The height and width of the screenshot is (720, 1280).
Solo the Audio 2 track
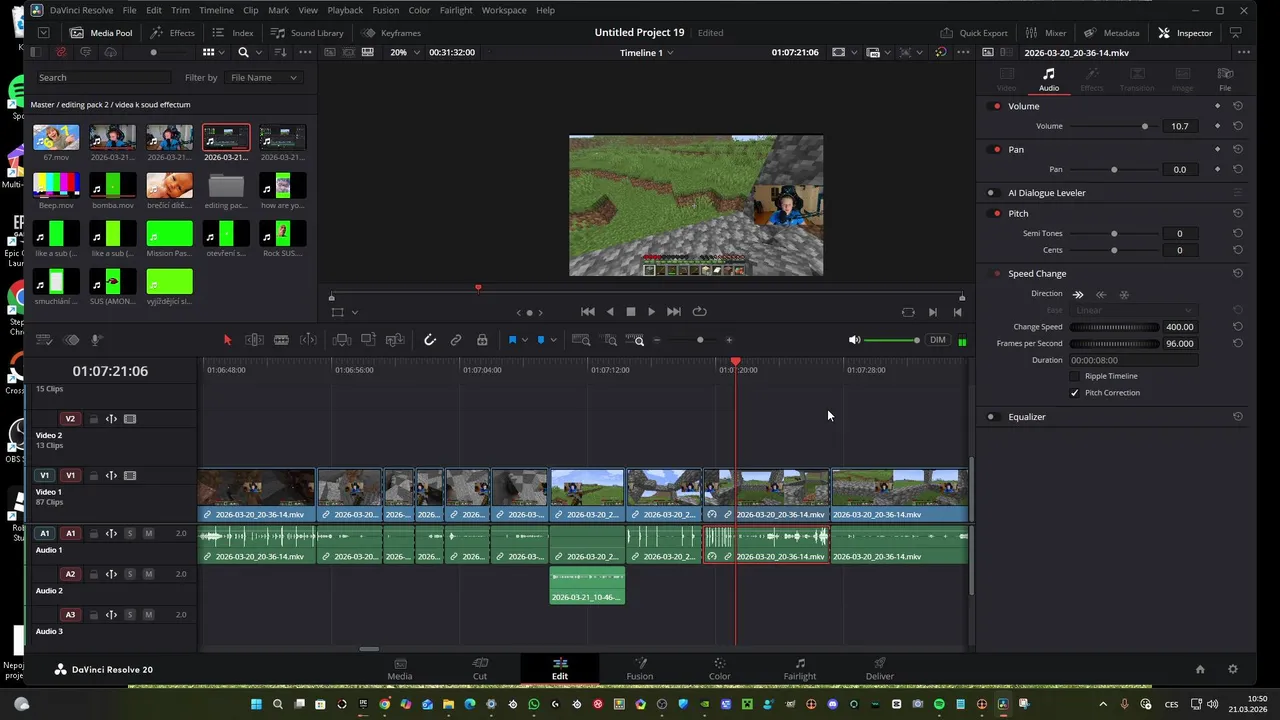point(130,574)
